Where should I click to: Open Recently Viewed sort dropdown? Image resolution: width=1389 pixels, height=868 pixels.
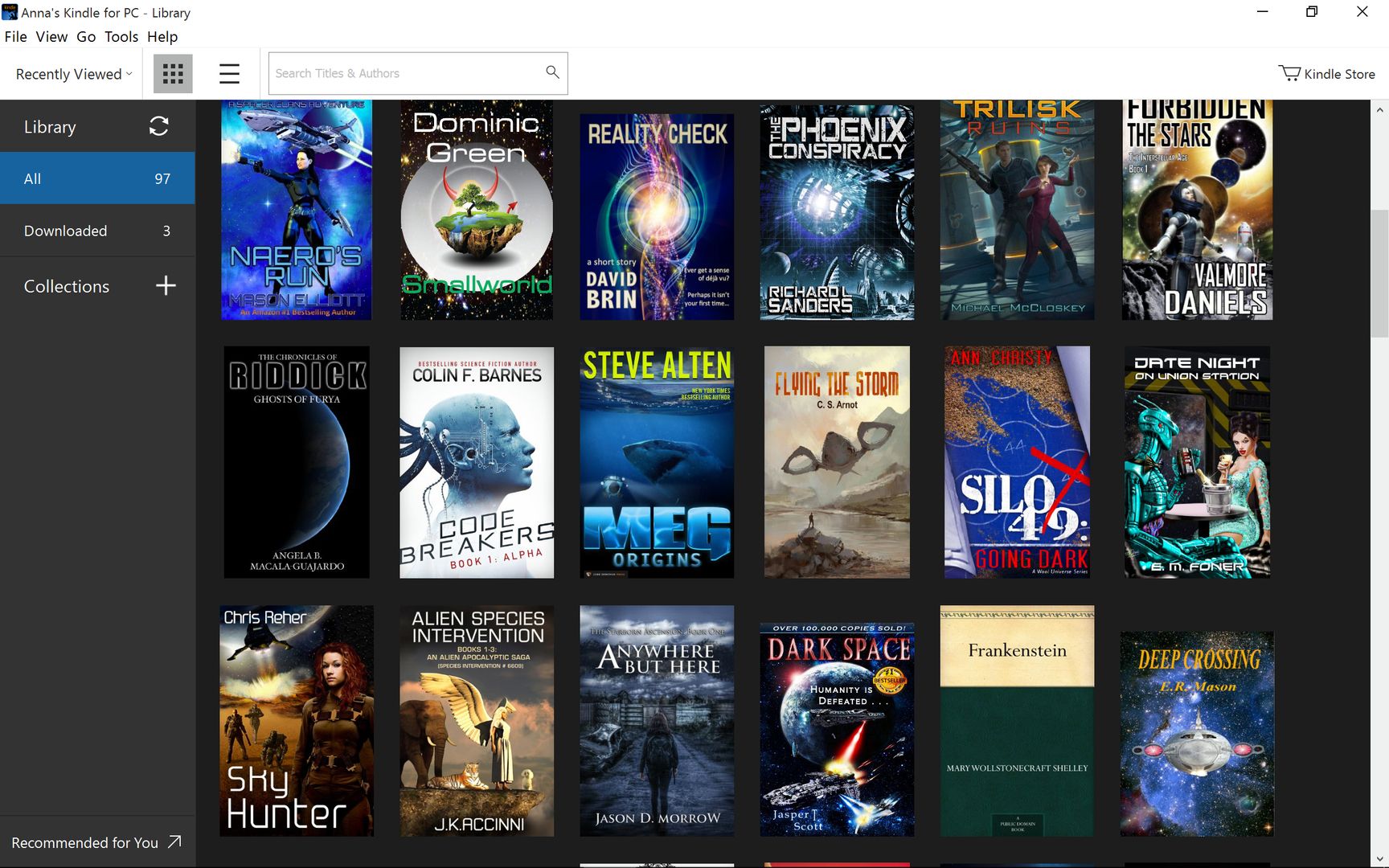coord(74,74)
